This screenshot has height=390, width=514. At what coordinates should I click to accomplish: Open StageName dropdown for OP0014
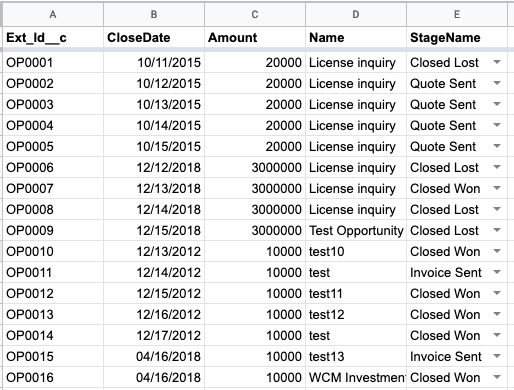(x=497, y=335)
